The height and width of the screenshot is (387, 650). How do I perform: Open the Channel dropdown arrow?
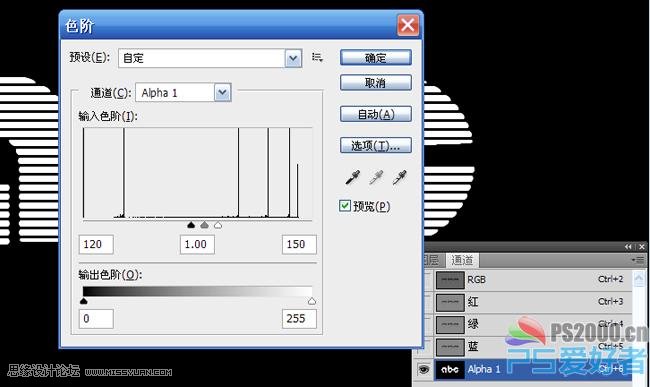tap(223, 92)
